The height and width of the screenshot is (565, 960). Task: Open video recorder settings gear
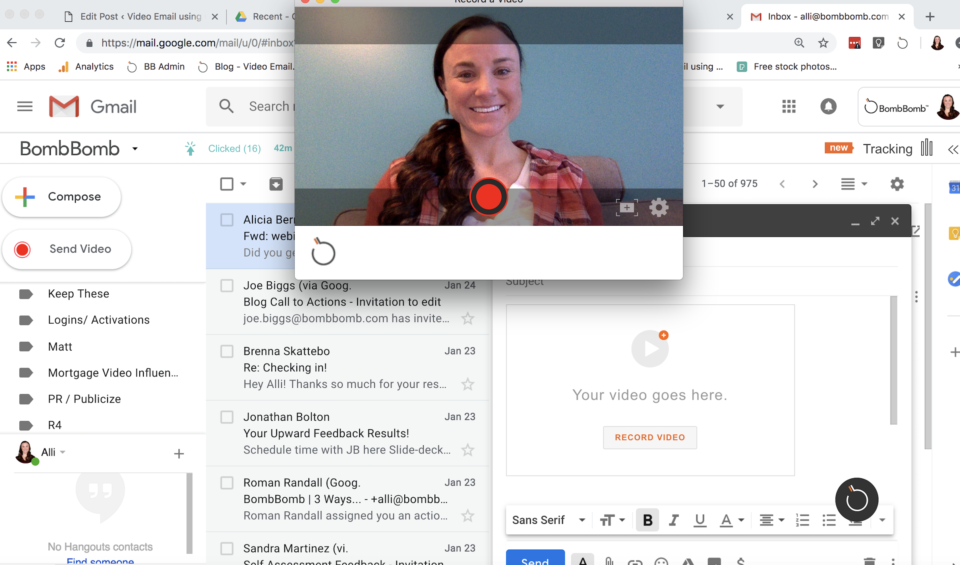coord(659,208)
